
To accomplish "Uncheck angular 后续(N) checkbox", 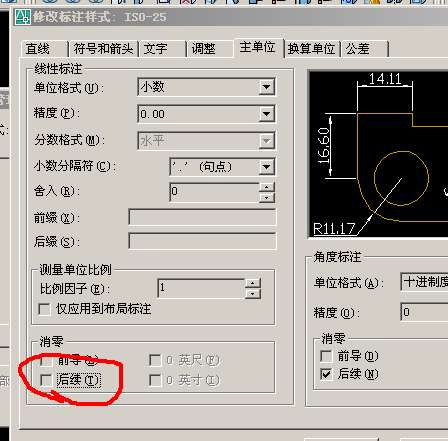I will tap(326, 374).
